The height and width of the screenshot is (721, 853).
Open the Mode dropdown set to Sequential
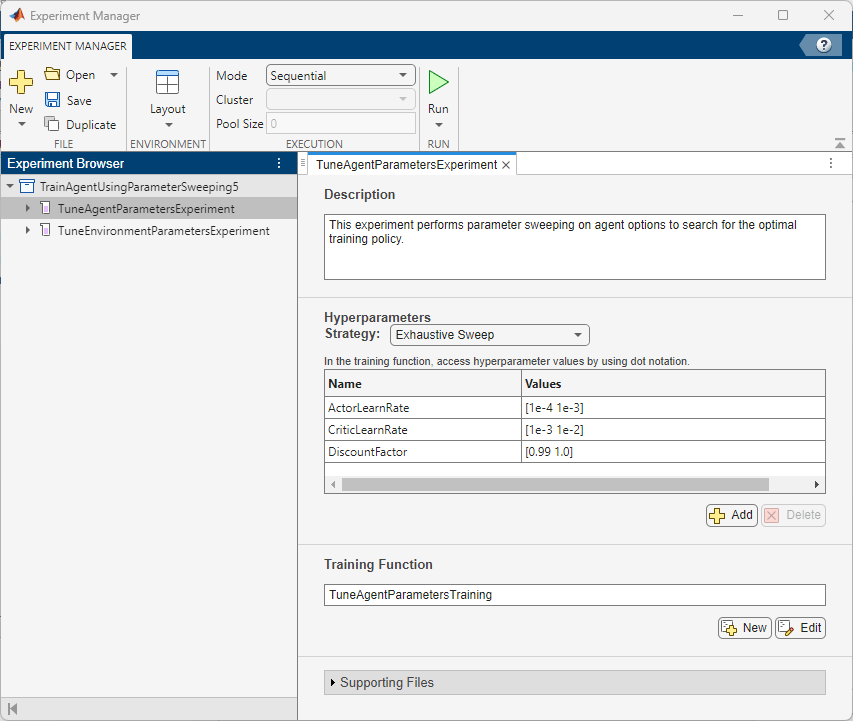[341, 76]
